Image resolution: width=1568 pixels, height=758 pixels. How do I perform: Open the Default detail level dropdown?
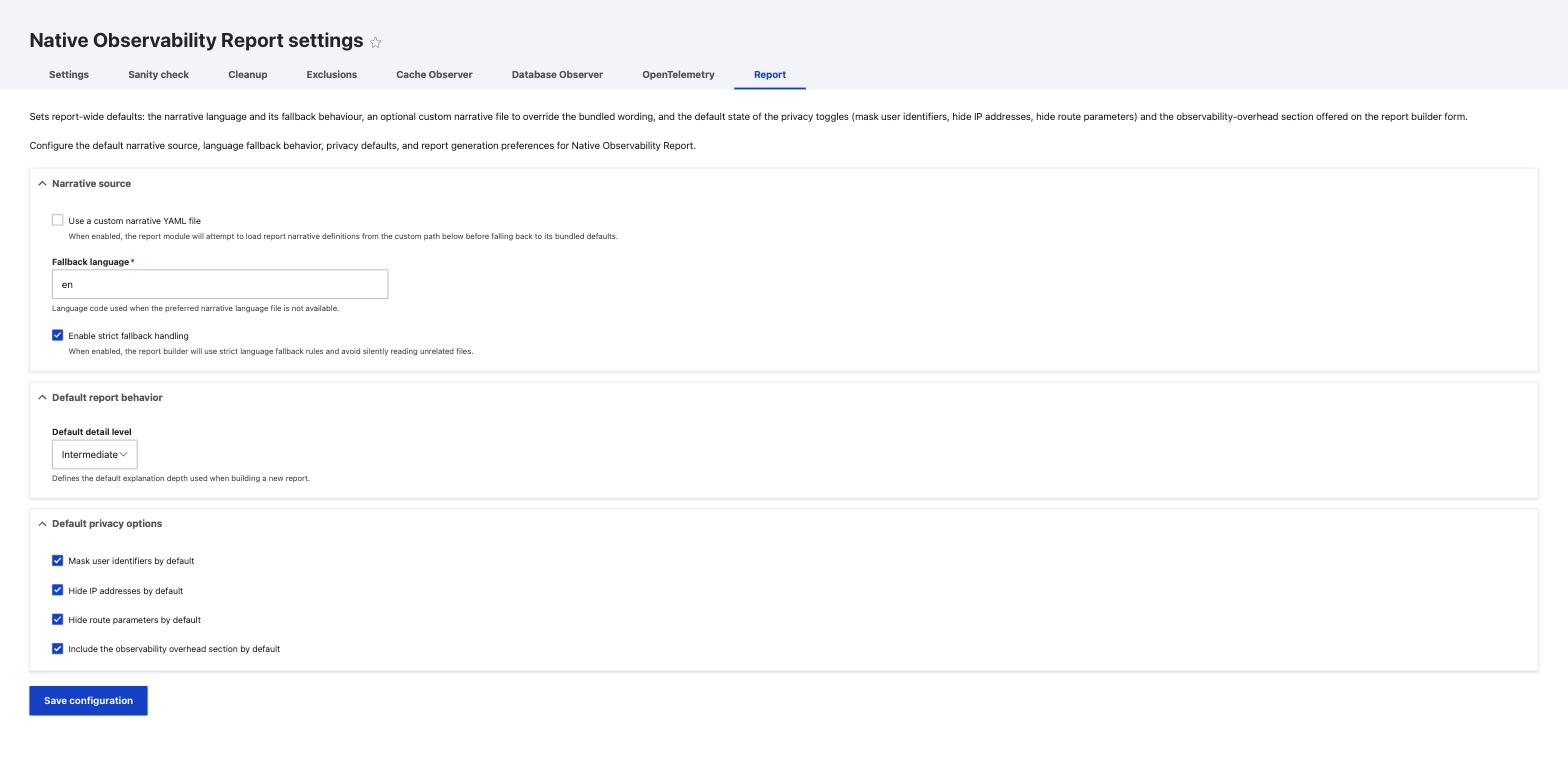pos(94,455)
